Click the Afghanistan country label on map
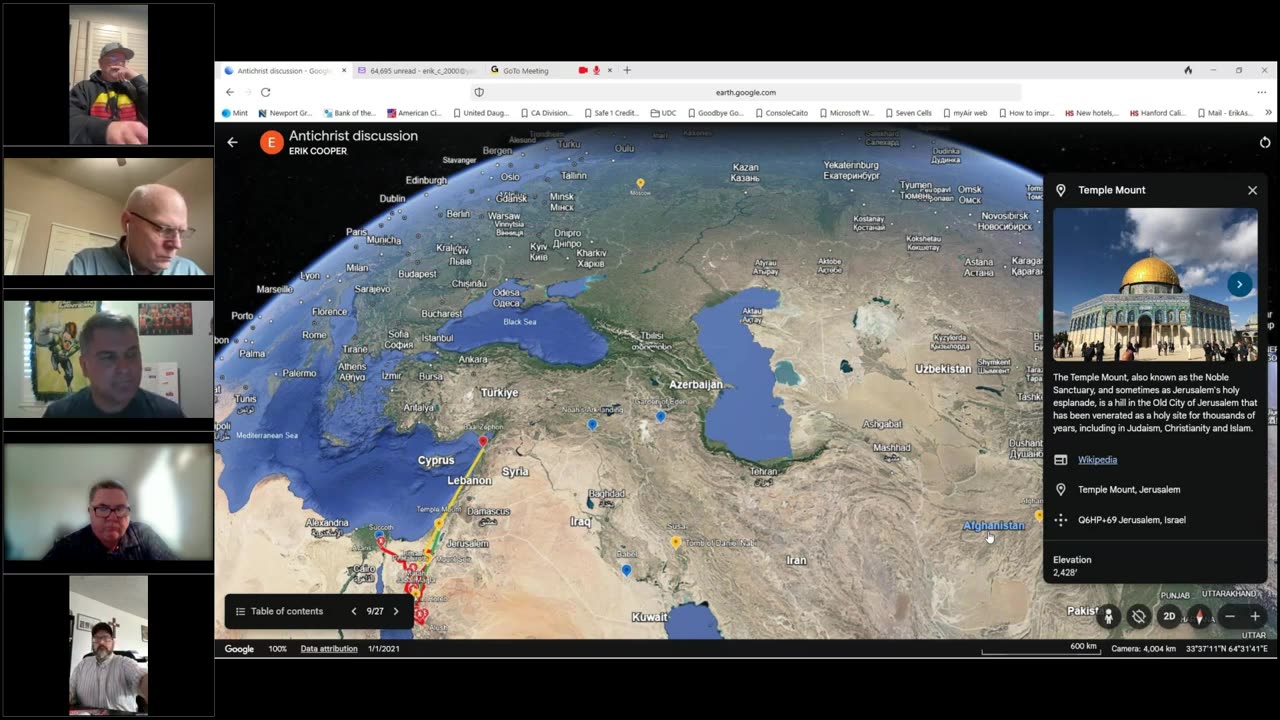 coord(993,526)
